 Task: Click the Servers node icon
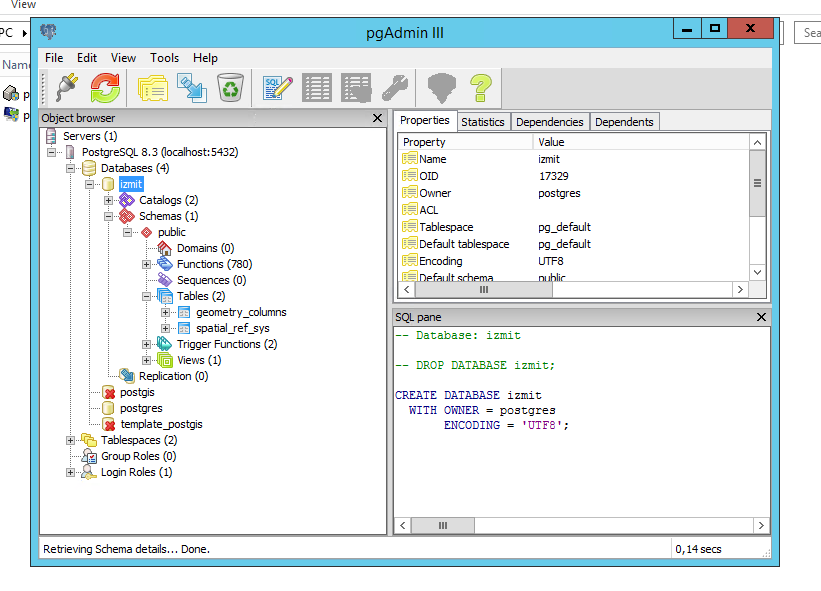51,136
